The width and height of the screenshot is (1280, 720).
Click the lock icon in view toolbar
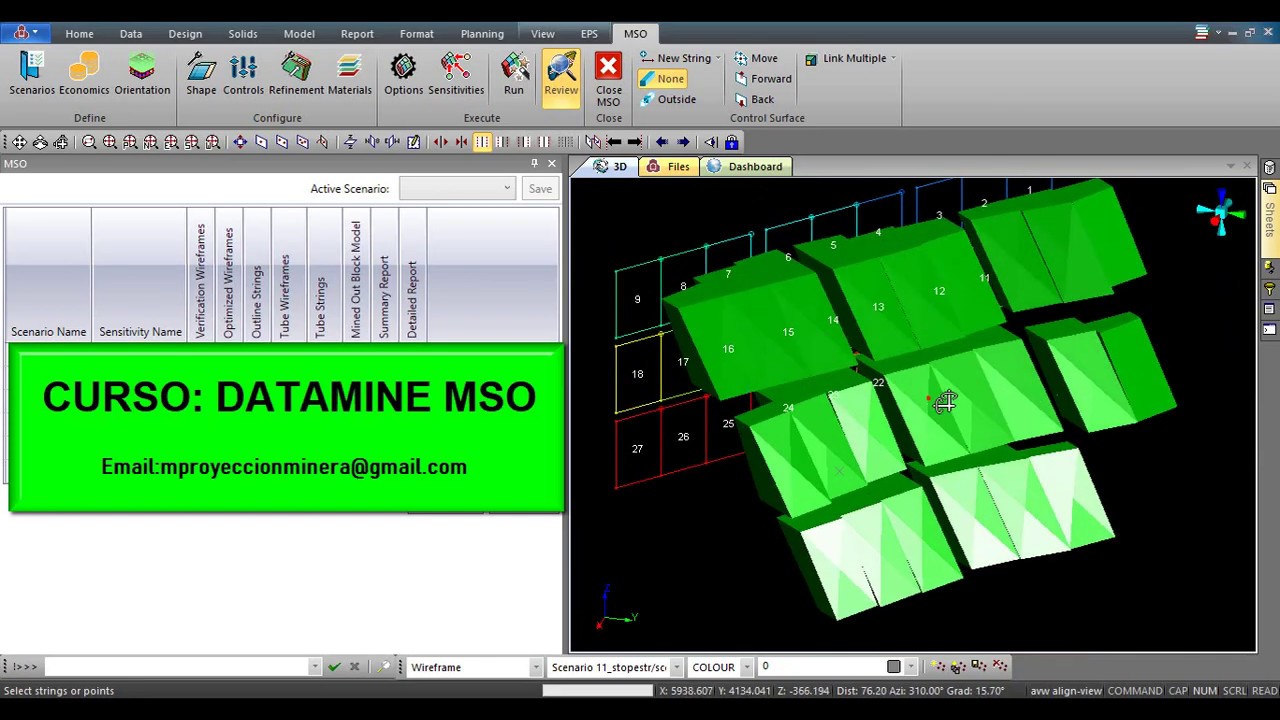pos(731,142)
